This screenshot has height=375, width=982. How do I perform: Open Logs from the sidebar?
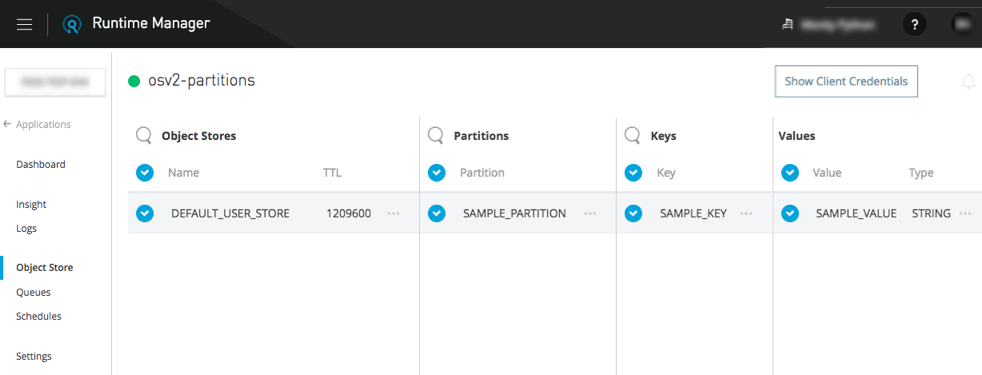(26, 229)
